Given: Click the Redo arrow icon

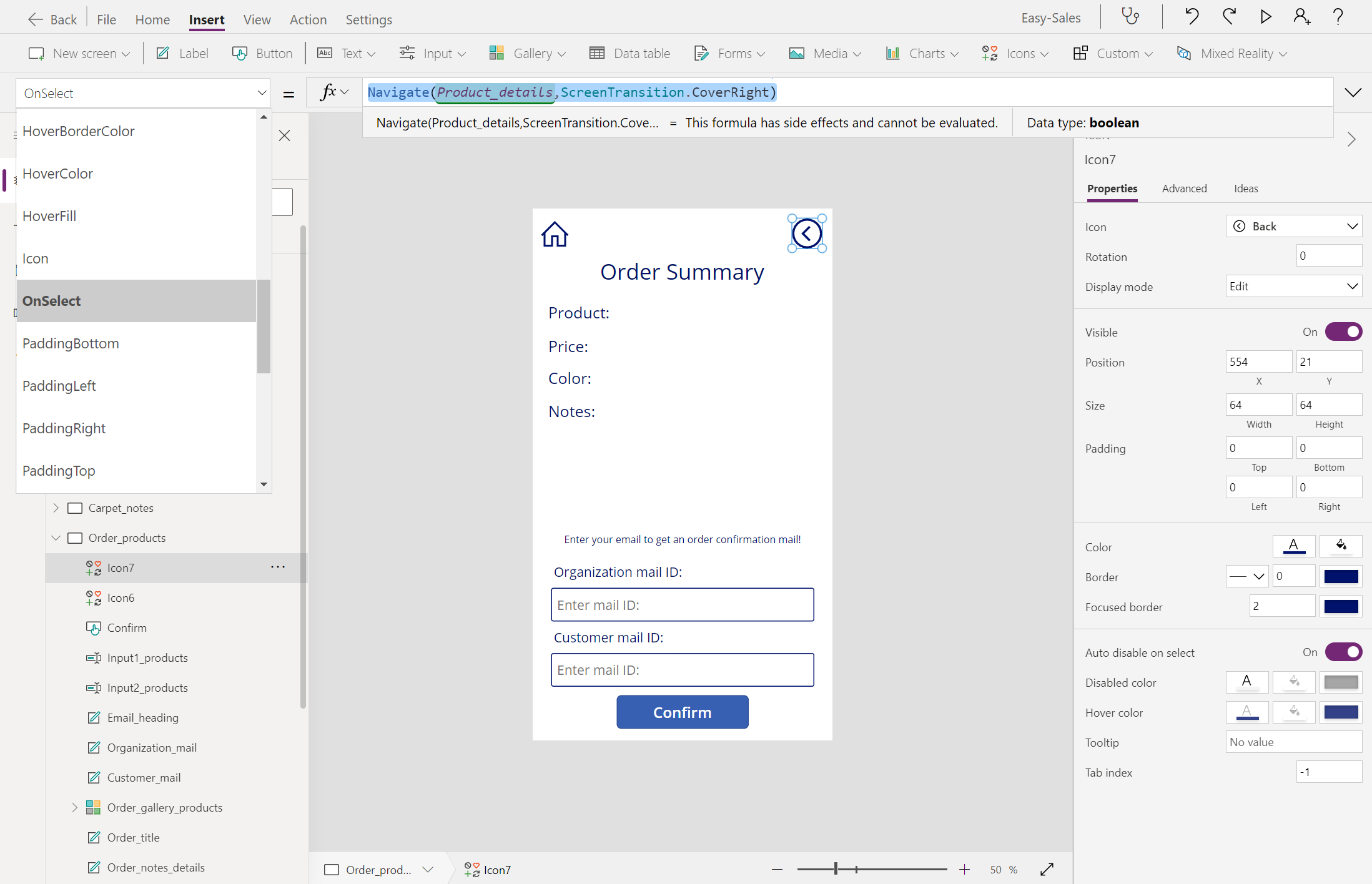Looking at the screenshot, I should [x=1229, y=17].
